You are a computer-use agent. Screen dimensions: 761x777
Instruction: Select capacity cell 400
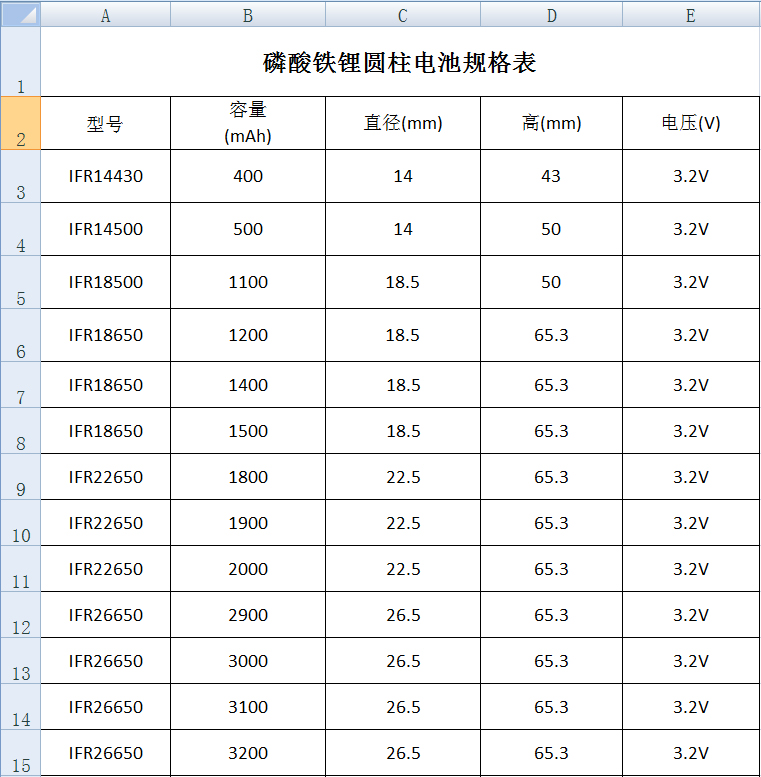tap(248, 176)
